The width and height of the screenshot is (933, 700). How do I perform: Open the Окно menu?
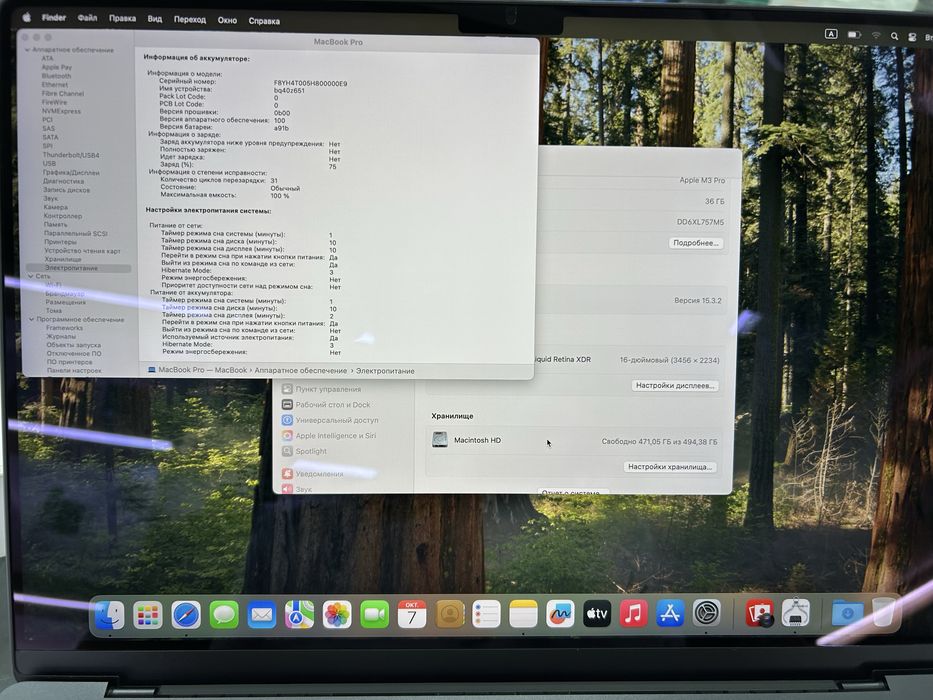[x=227, y=20]
